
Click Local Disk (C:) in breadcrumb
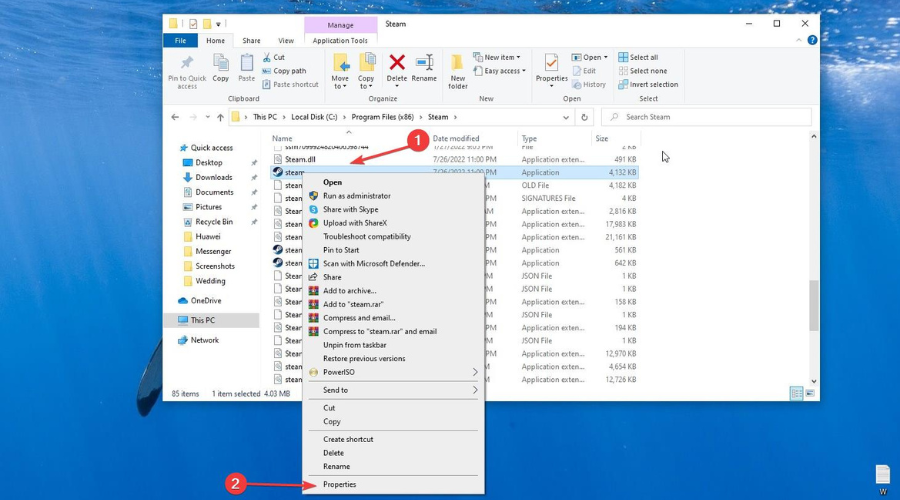pyautogui.click(x=314, y=117)
